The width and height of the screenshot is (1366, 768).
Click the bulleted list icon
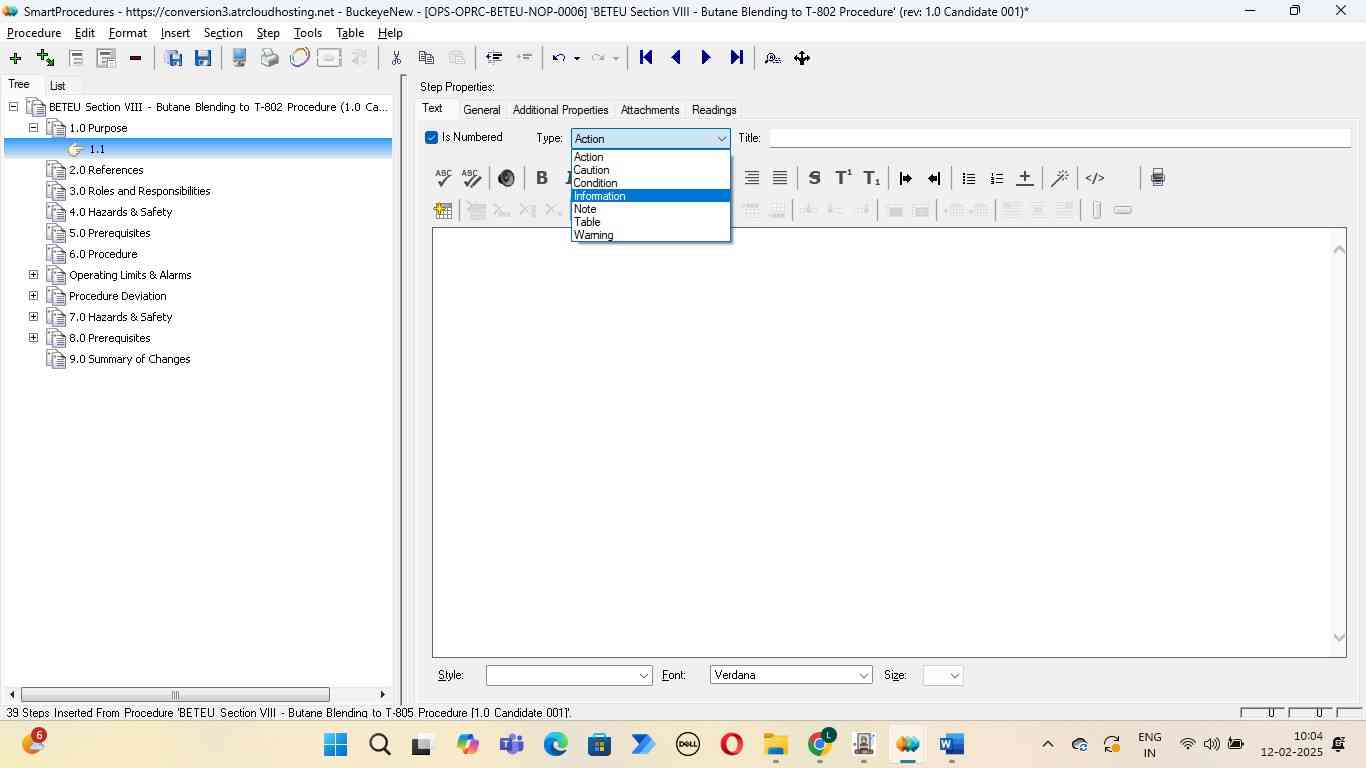click(x=968, y=178)
